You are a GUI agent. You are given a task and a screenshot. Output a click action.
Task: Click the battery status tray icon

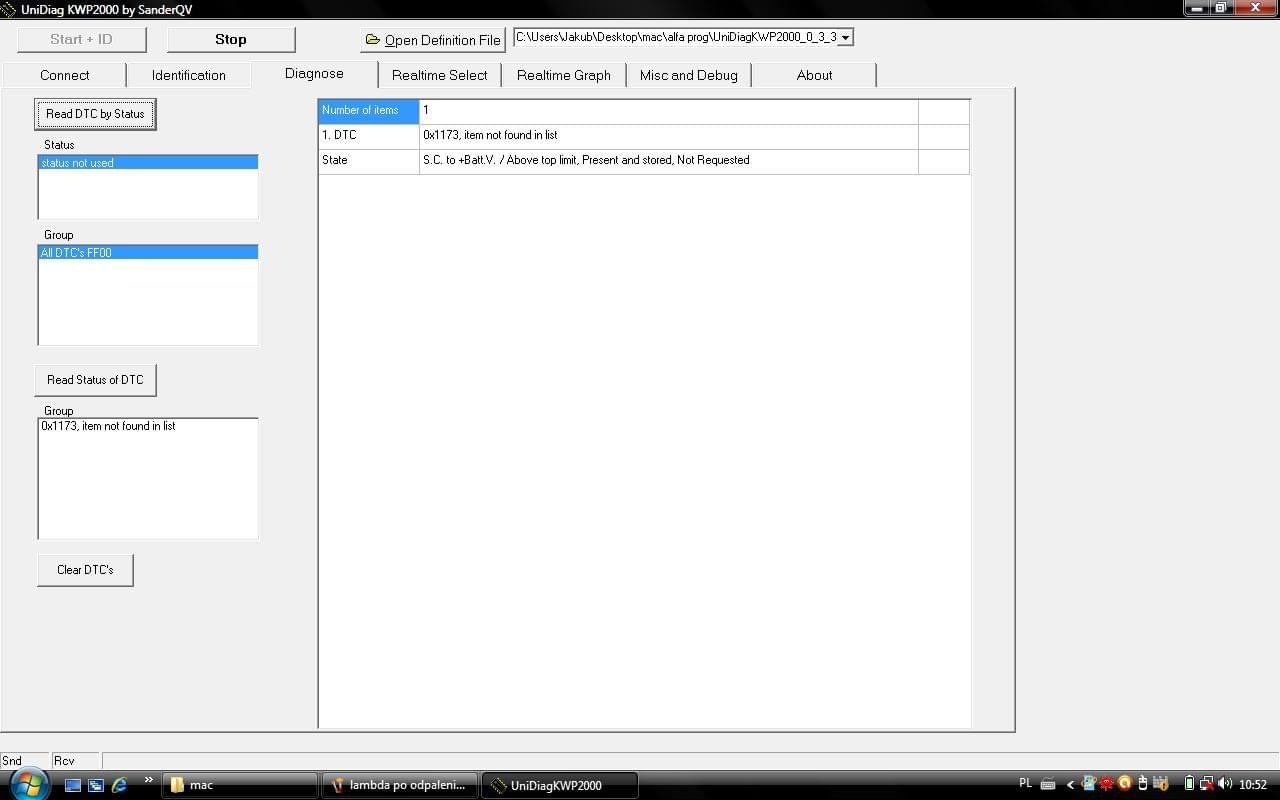1189,784
